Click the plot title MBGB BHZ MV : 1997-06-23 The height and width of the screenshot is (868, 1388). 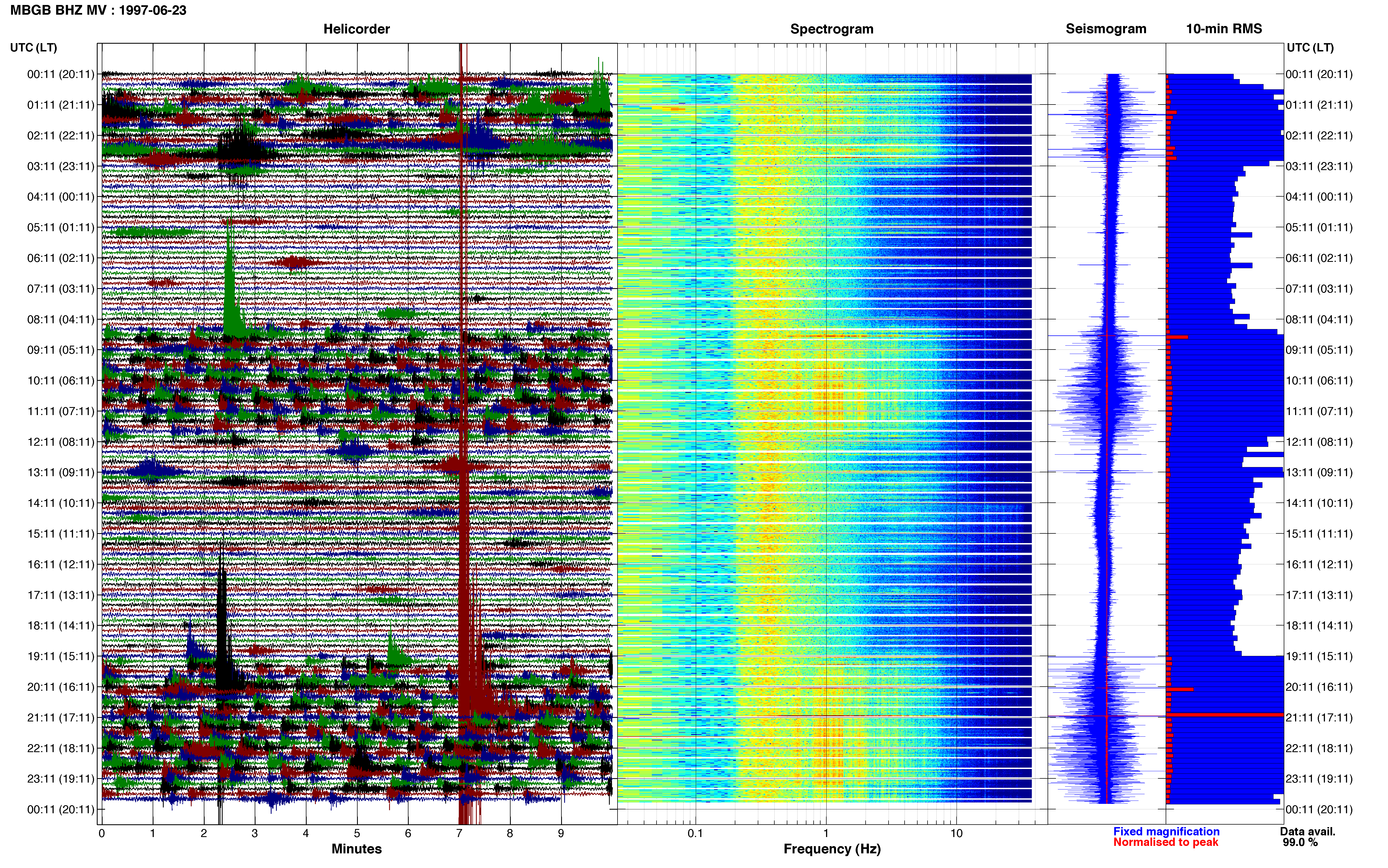pyautogui.click(x=98, y=10)
